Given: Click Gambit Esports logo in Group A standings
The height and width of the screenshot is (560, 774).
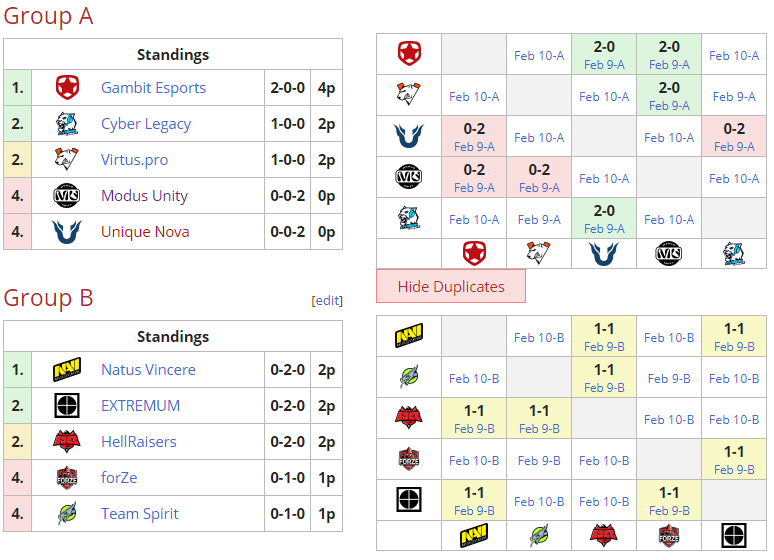Looking at the screenshot, I should (x=67, y=88).
